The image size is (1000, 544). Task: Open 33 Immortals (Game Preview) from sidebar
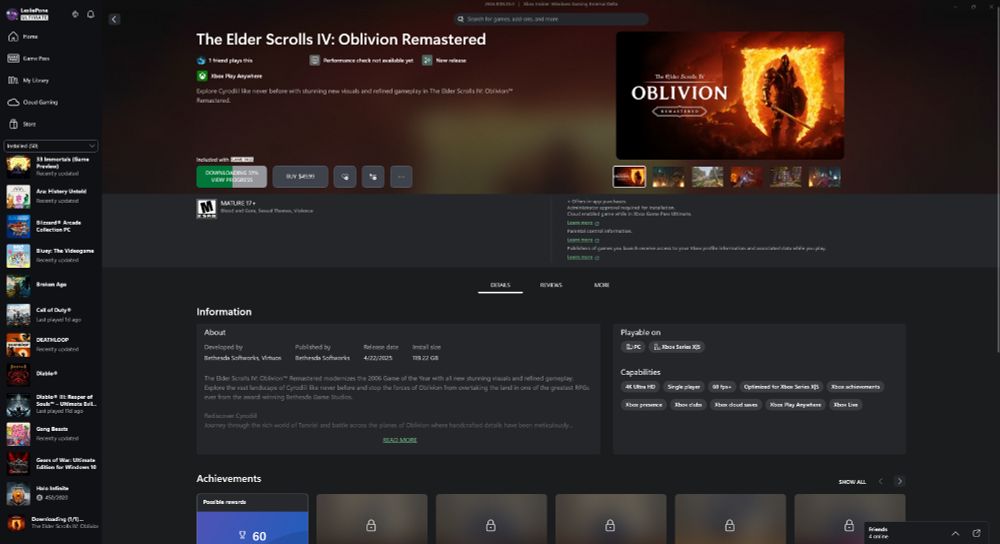point(51,166)
